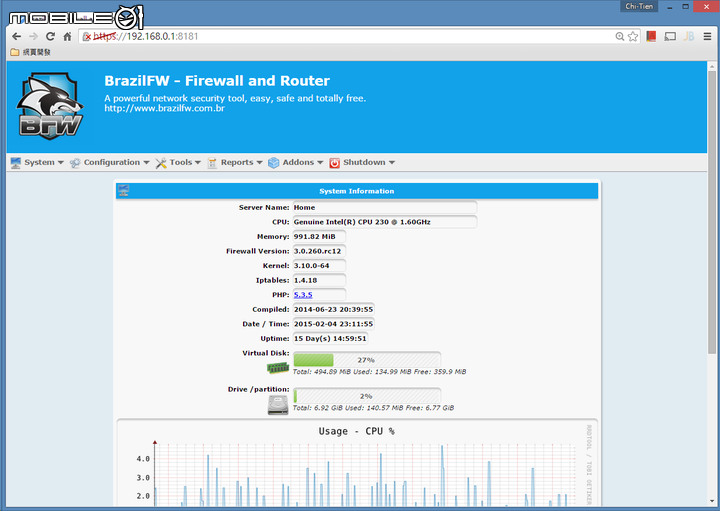Open the Reports menu
720x511 pixels.
click(x=235, y=163)
